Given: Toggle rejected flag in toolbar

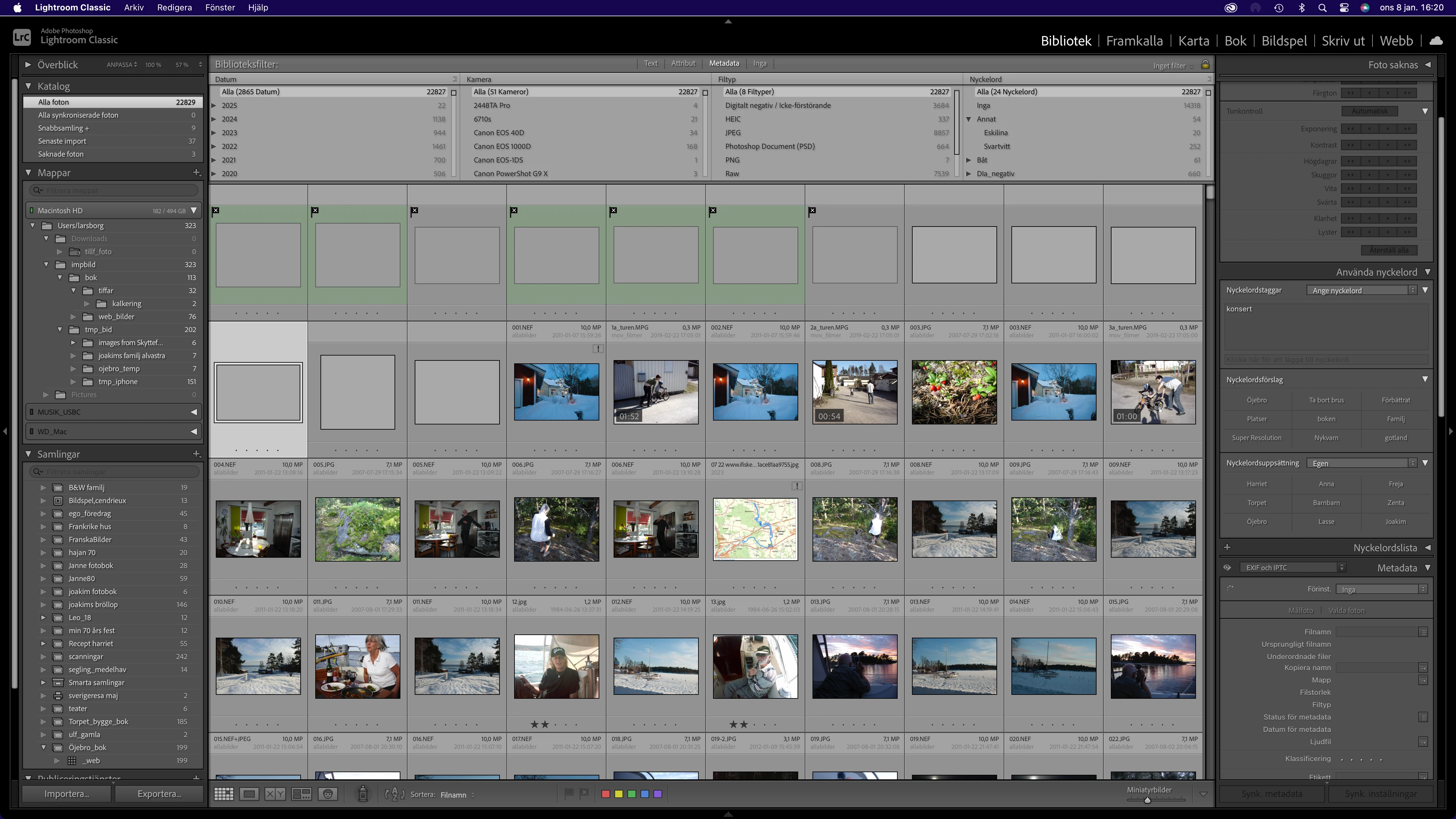Looking at the screenshot, I should tap(584, 794).
